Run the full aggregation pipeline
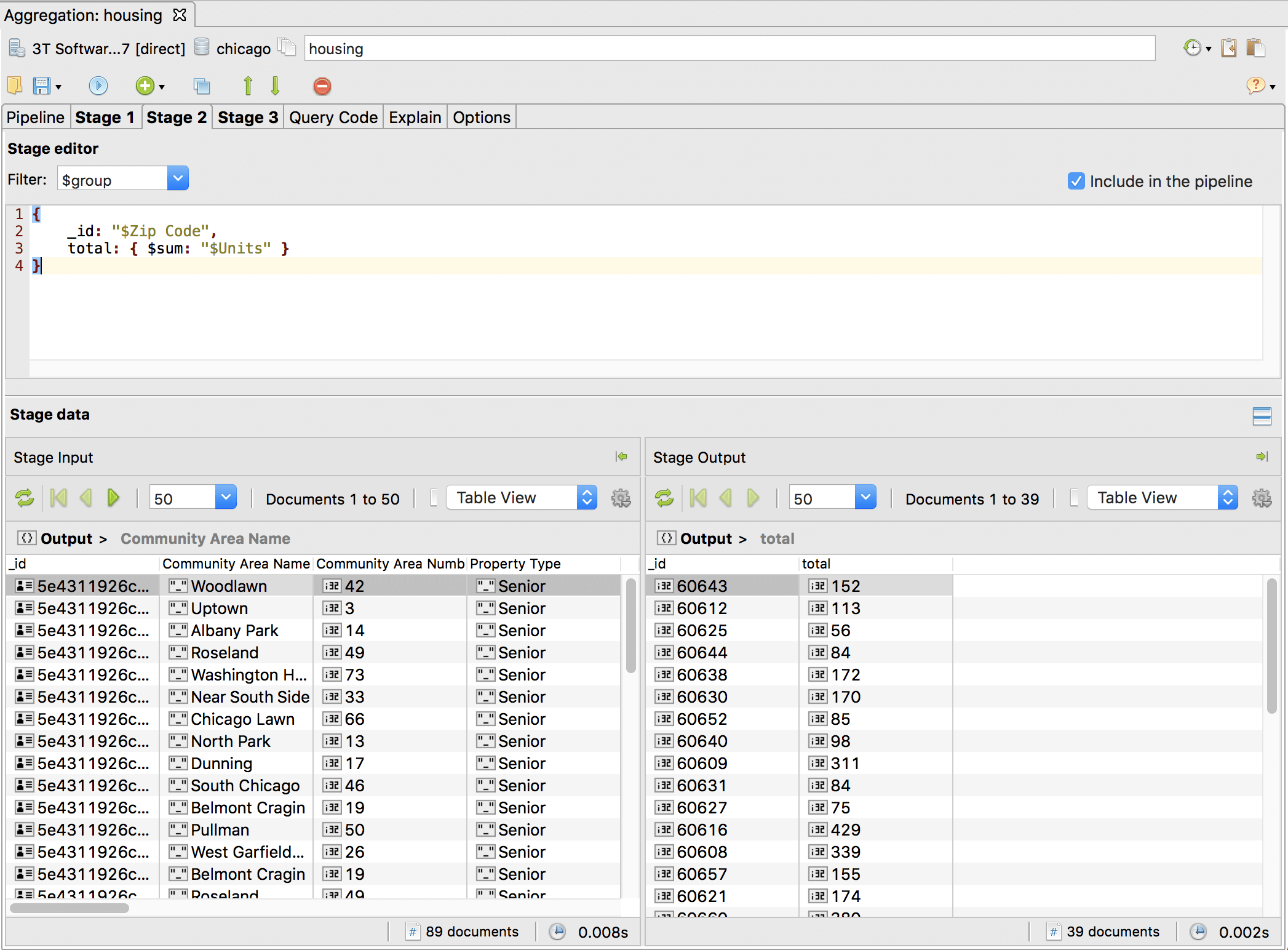1288x950 pixels. [x=98, y=86]
